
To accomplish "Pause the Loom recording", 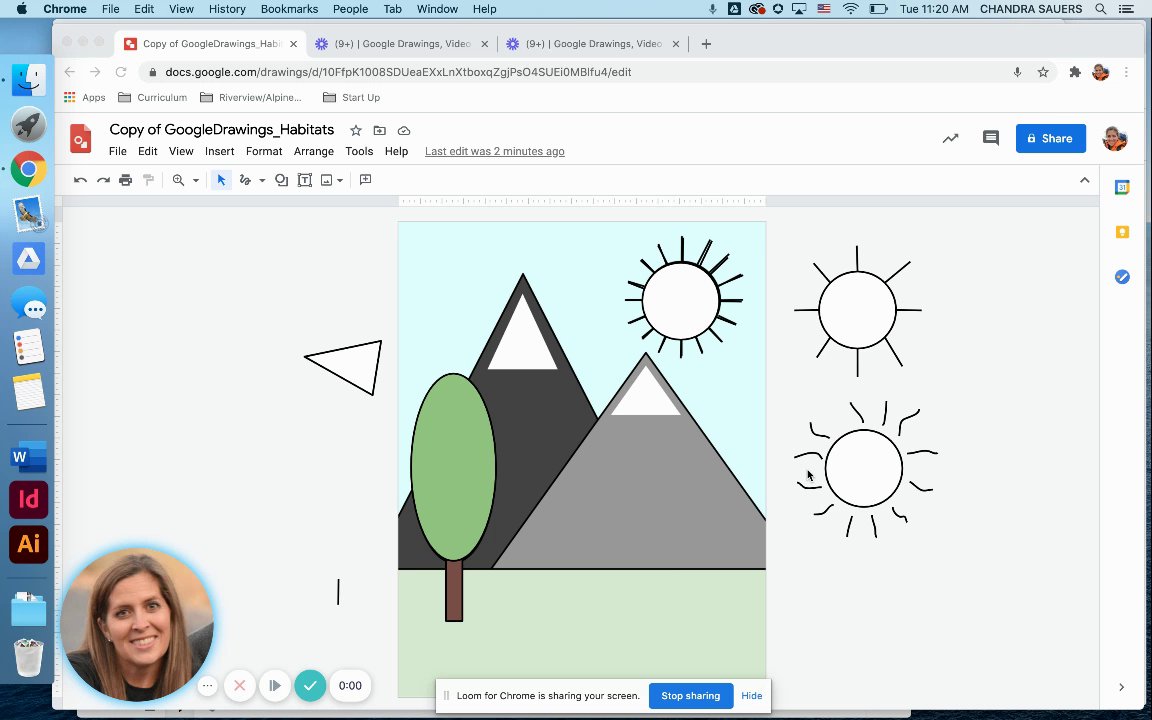I will click(275, 685).
